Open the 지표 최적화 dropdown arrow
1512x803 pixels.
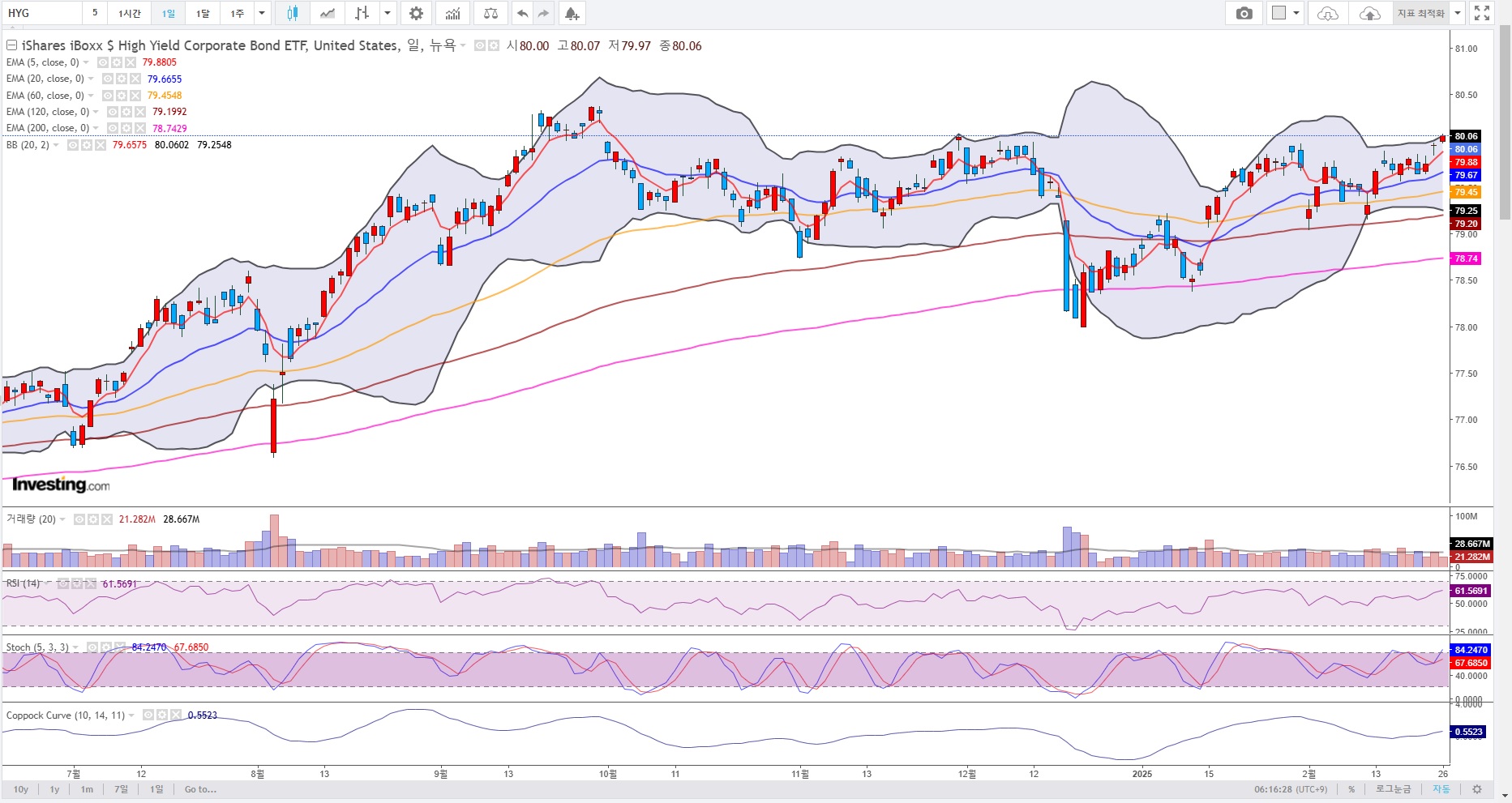pyautogui.click(x=1458, y=13)
